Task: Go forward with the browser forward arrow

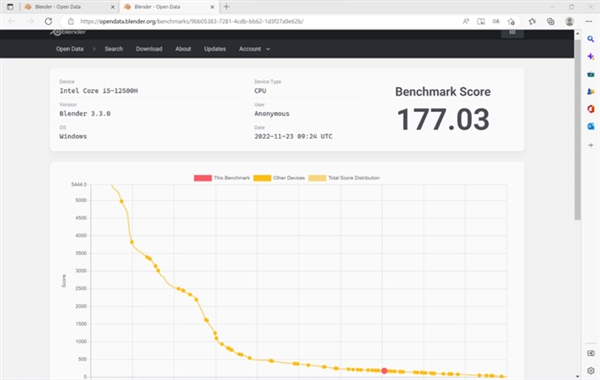Action: [x=30, y=21]
